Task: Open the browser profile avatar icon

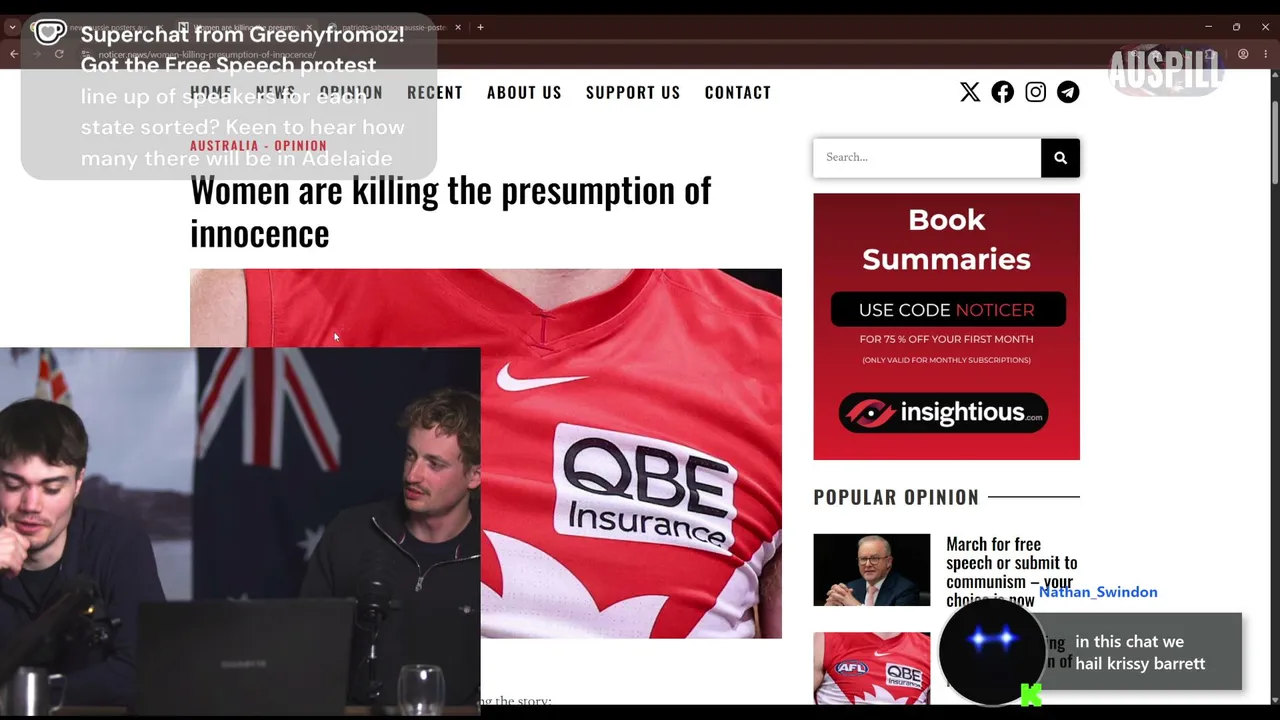Action: pyautogui.click(x=1243, y=54)
